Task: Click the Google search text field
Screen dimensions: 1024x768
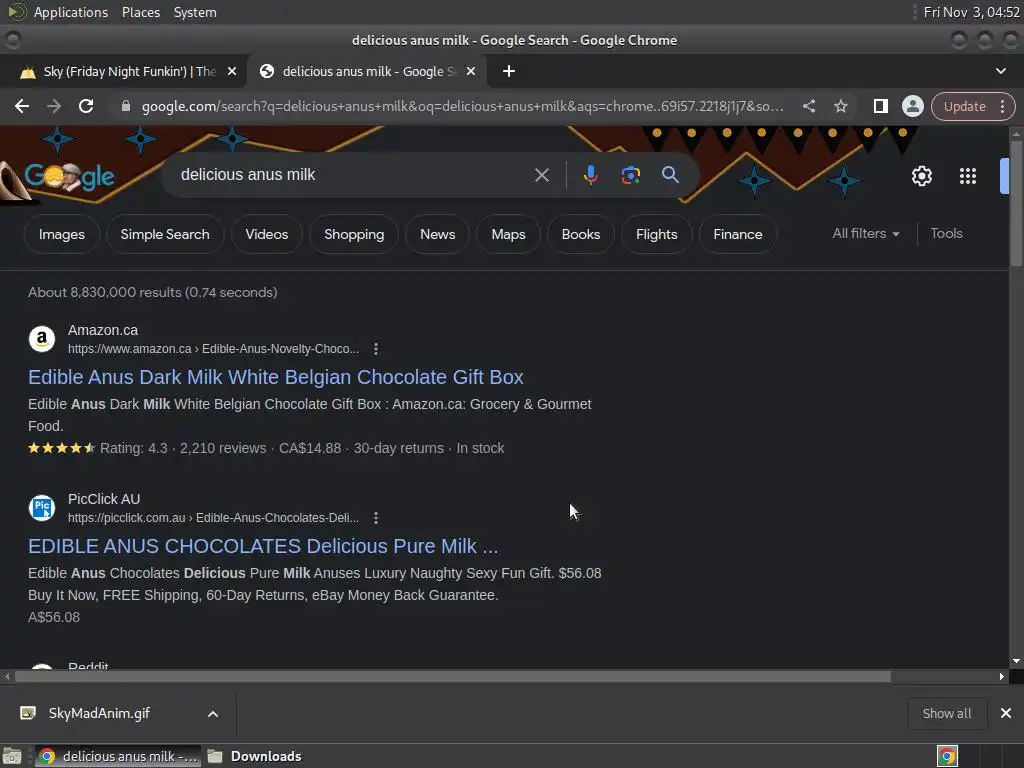Action: coord(353,175)
